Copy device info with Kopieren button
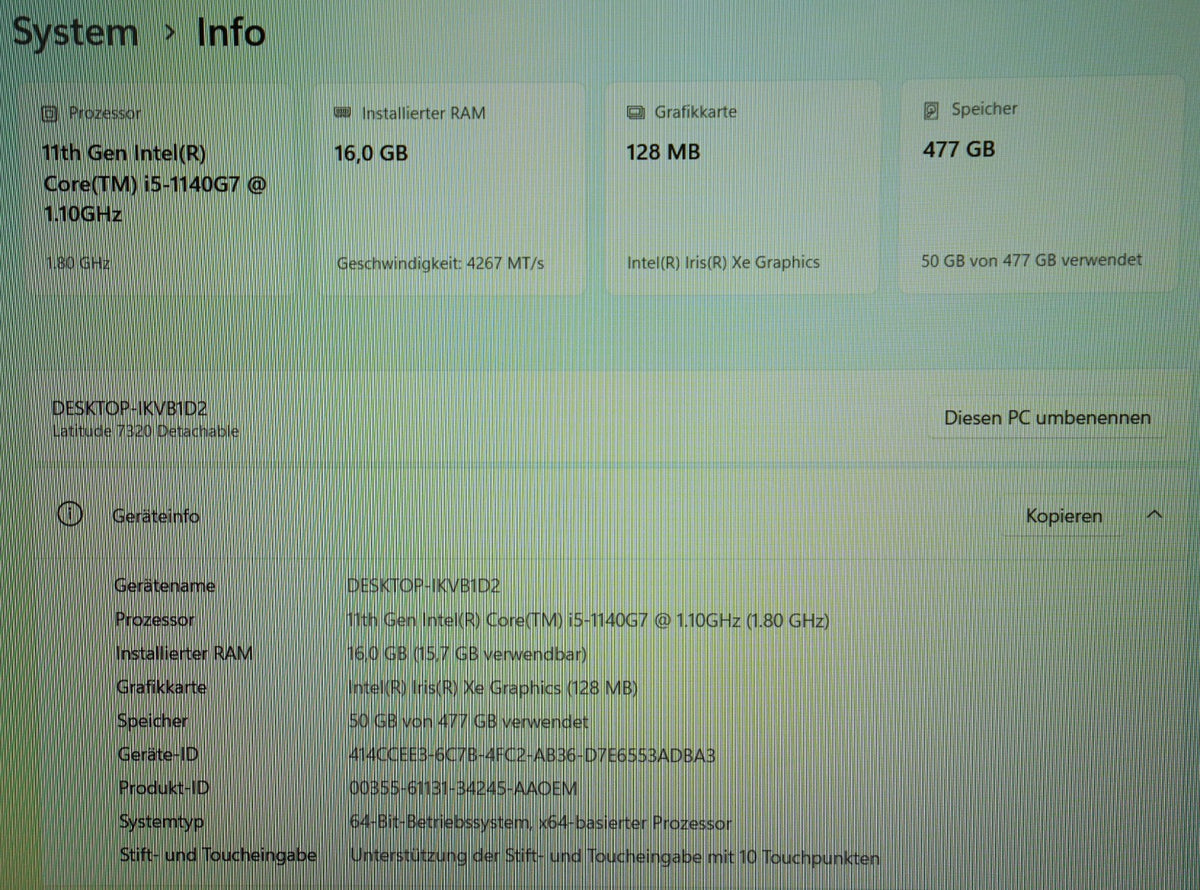Image resolution: width=1200 pixels, height=890 pixels. (x=1064, y=516)
